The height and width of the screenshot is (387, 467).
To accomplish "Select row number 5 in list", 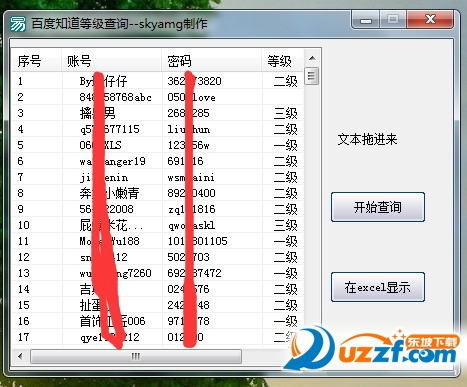I will click(x=157, y=145).
